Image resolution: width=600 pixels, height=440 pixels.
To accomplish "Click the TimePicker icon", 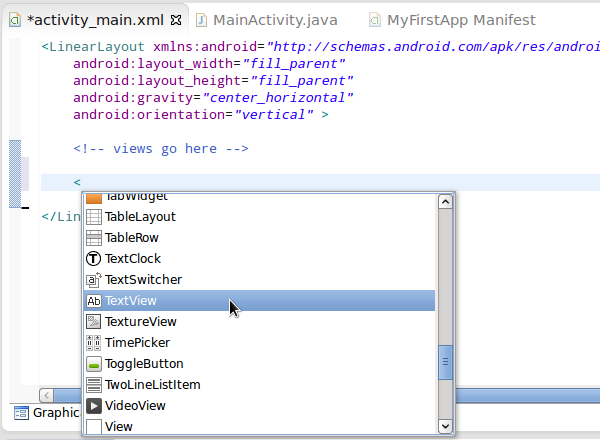I will [94, 343].
